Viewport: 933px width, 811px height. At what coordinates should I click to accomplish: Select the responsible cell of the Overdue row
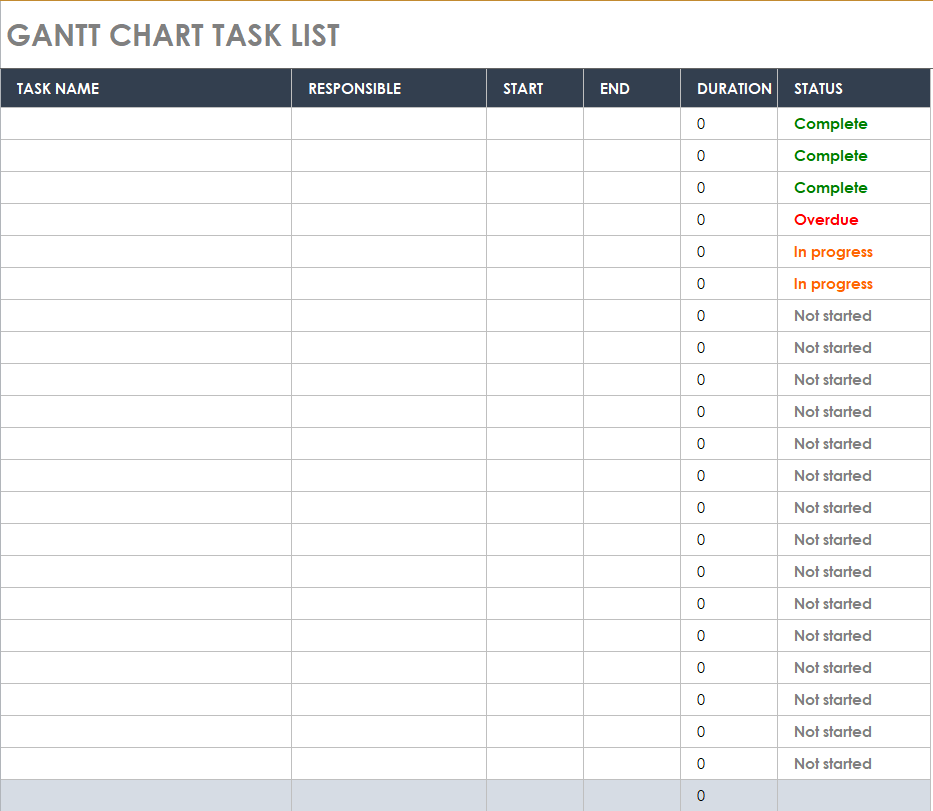[x=389, y=220]
